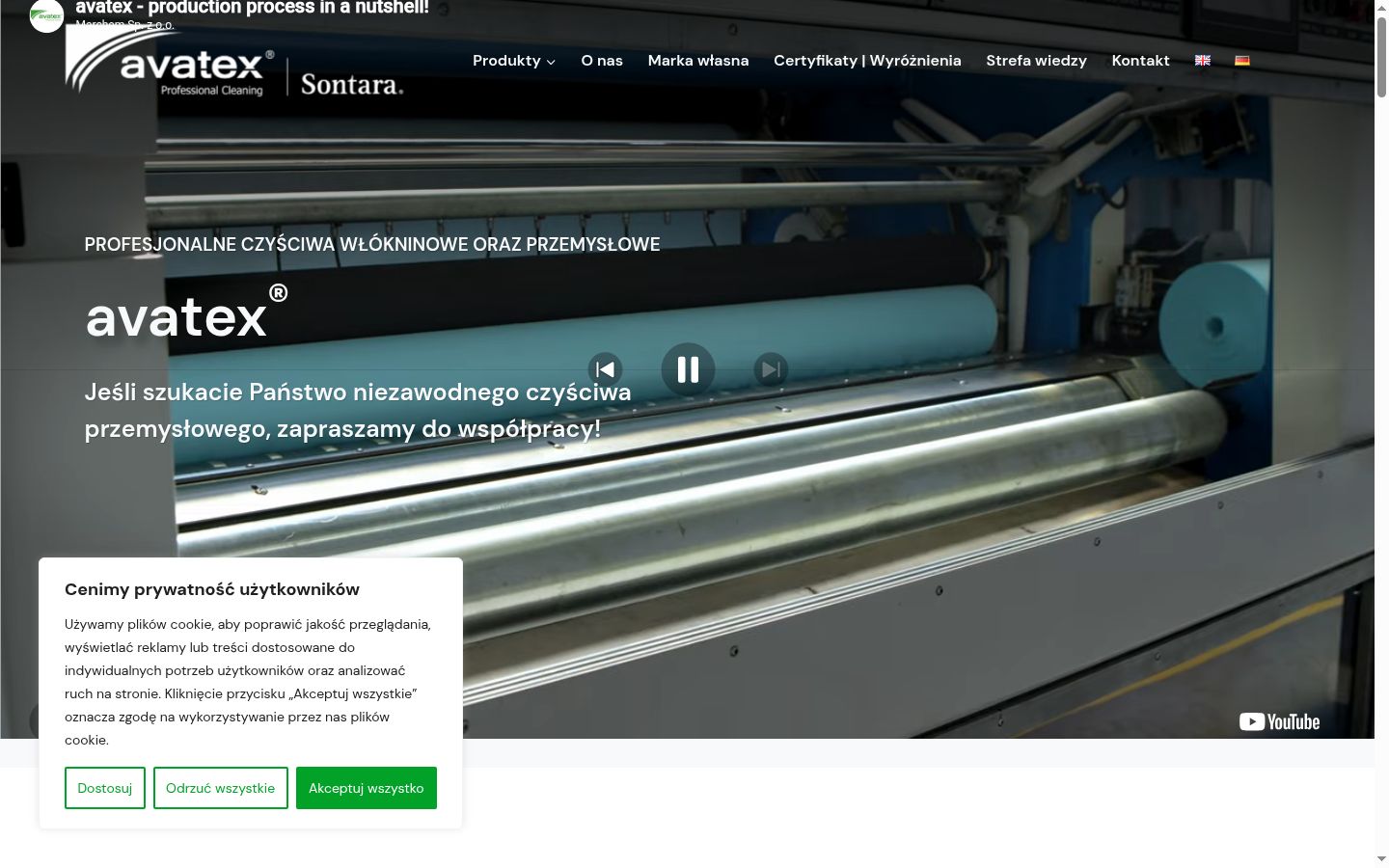This screenshot has width=1389, height=868.
Task: Open the video on YouTube via logo
Action: (1279, 721)
